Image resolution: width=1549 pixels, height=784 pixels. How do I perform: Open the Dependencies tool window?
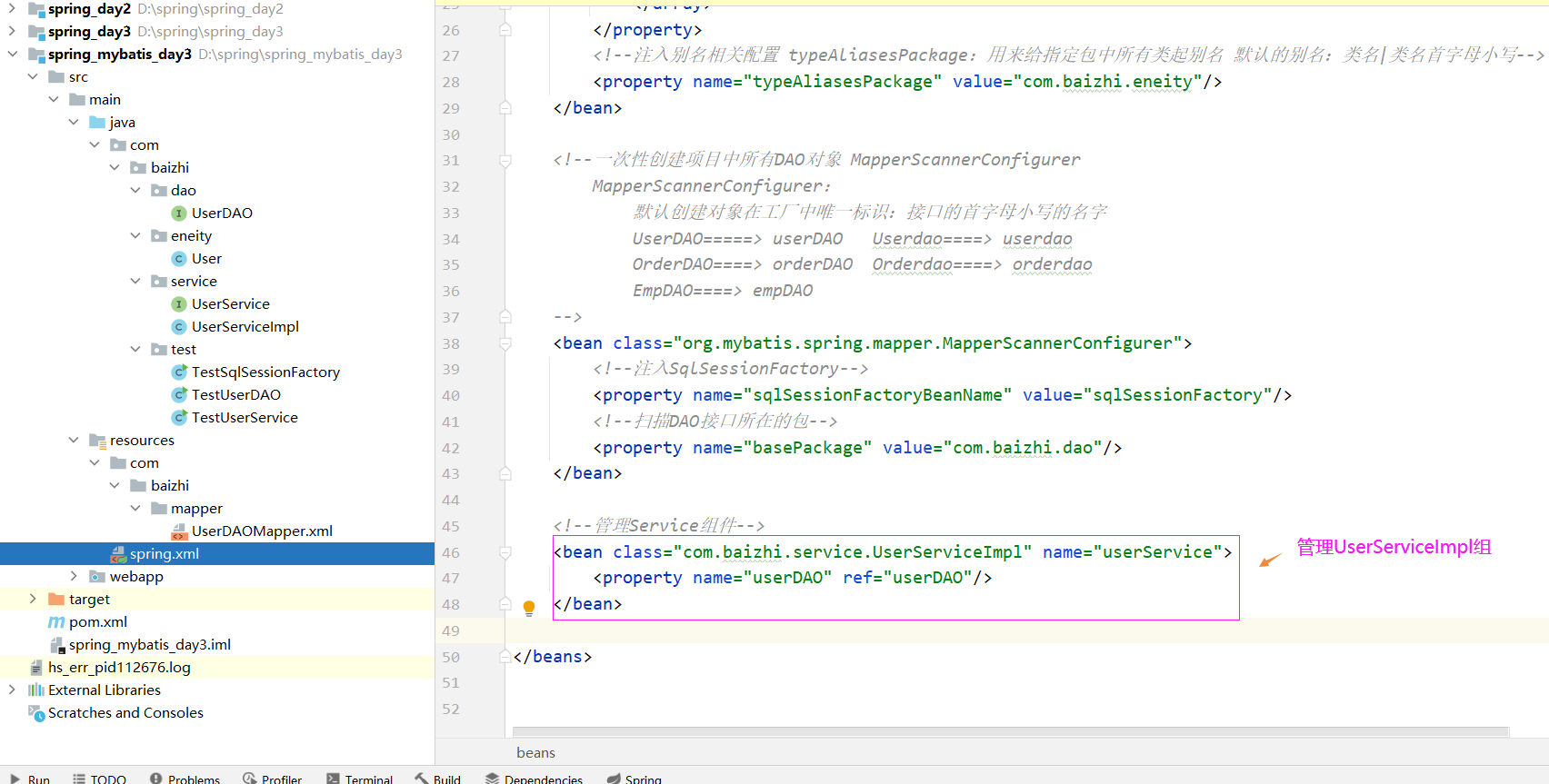coord(535,779)
